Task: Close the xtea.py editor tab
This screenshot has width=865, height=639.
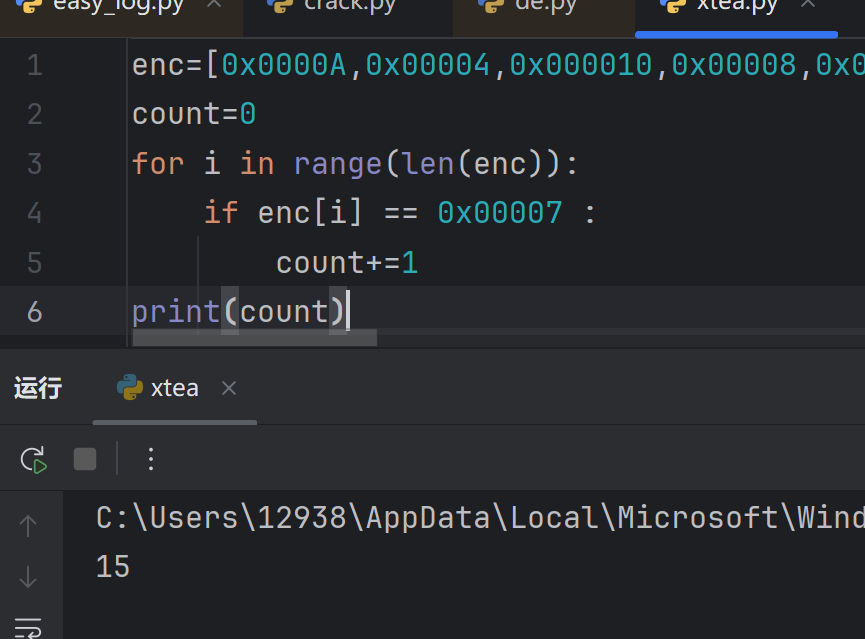Action: coord(808,5)
